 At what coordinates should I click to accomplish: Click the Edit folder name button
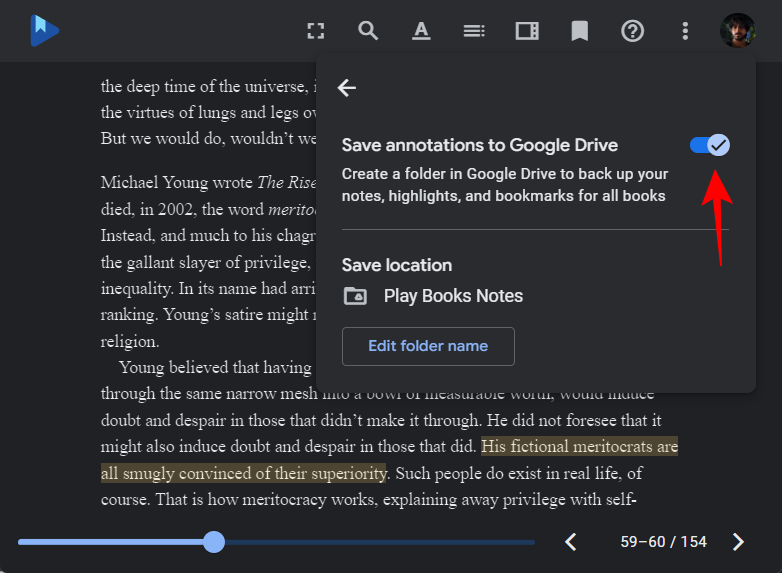[x=428, y=346]
